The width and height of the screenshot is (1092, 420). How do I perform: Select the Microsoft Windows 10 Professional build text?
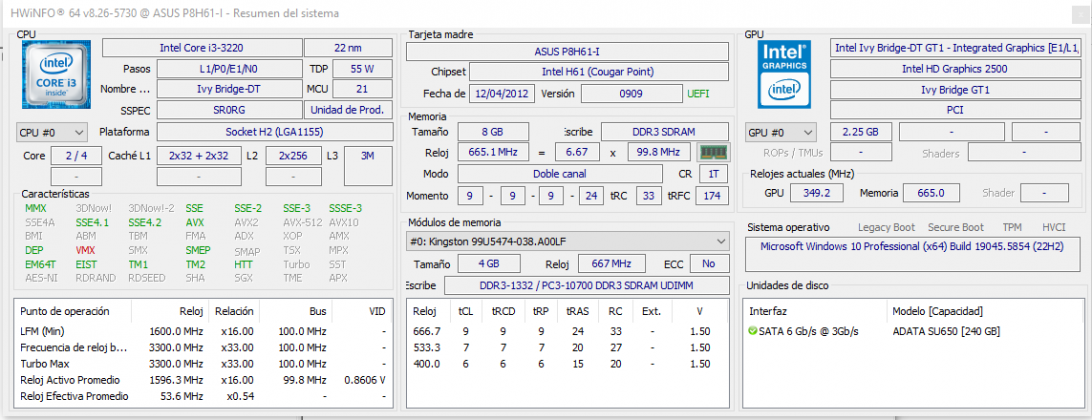[914, 246]
